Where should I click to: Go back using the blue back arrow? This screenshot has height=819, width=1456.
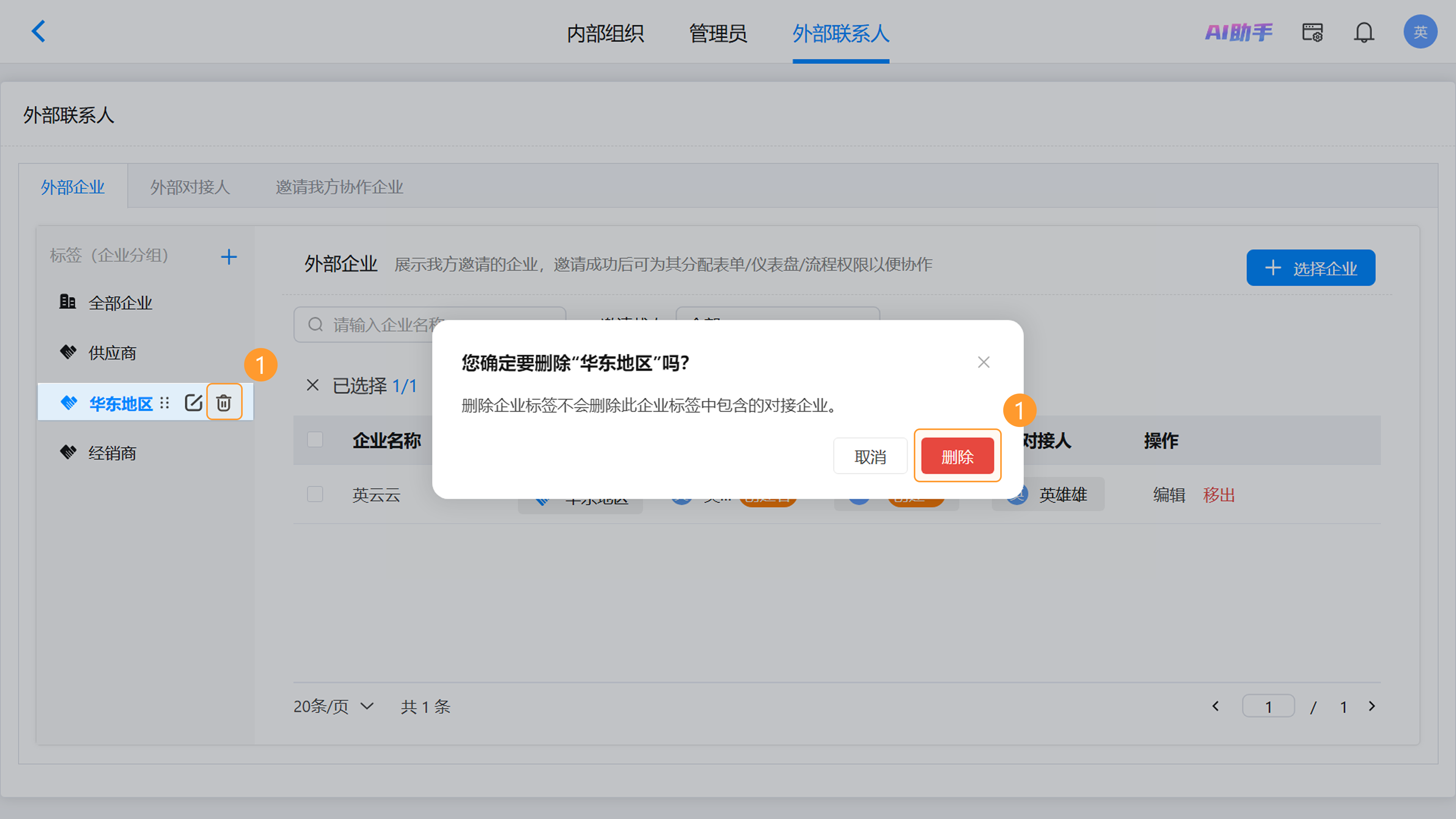(38, 31)
